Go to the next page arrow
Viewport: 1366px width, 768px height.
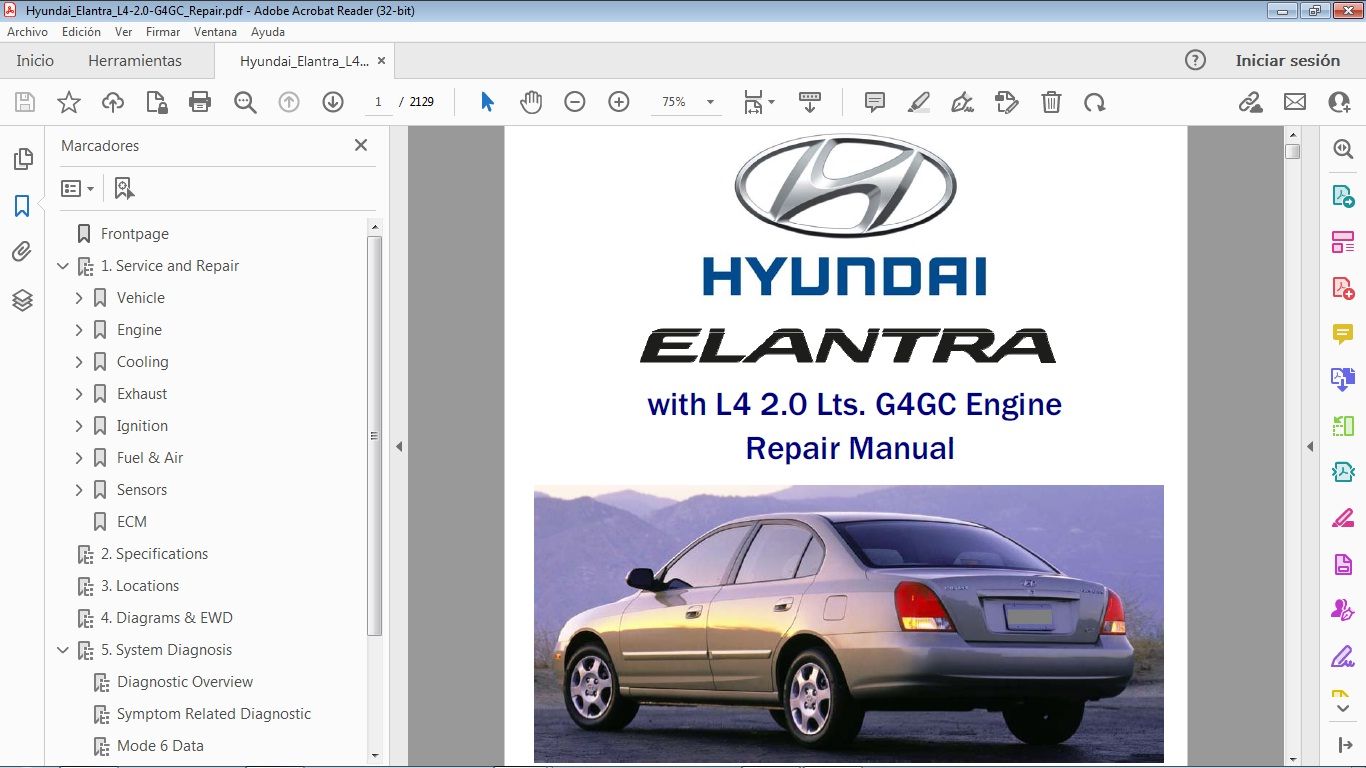(x=333, y=102)
